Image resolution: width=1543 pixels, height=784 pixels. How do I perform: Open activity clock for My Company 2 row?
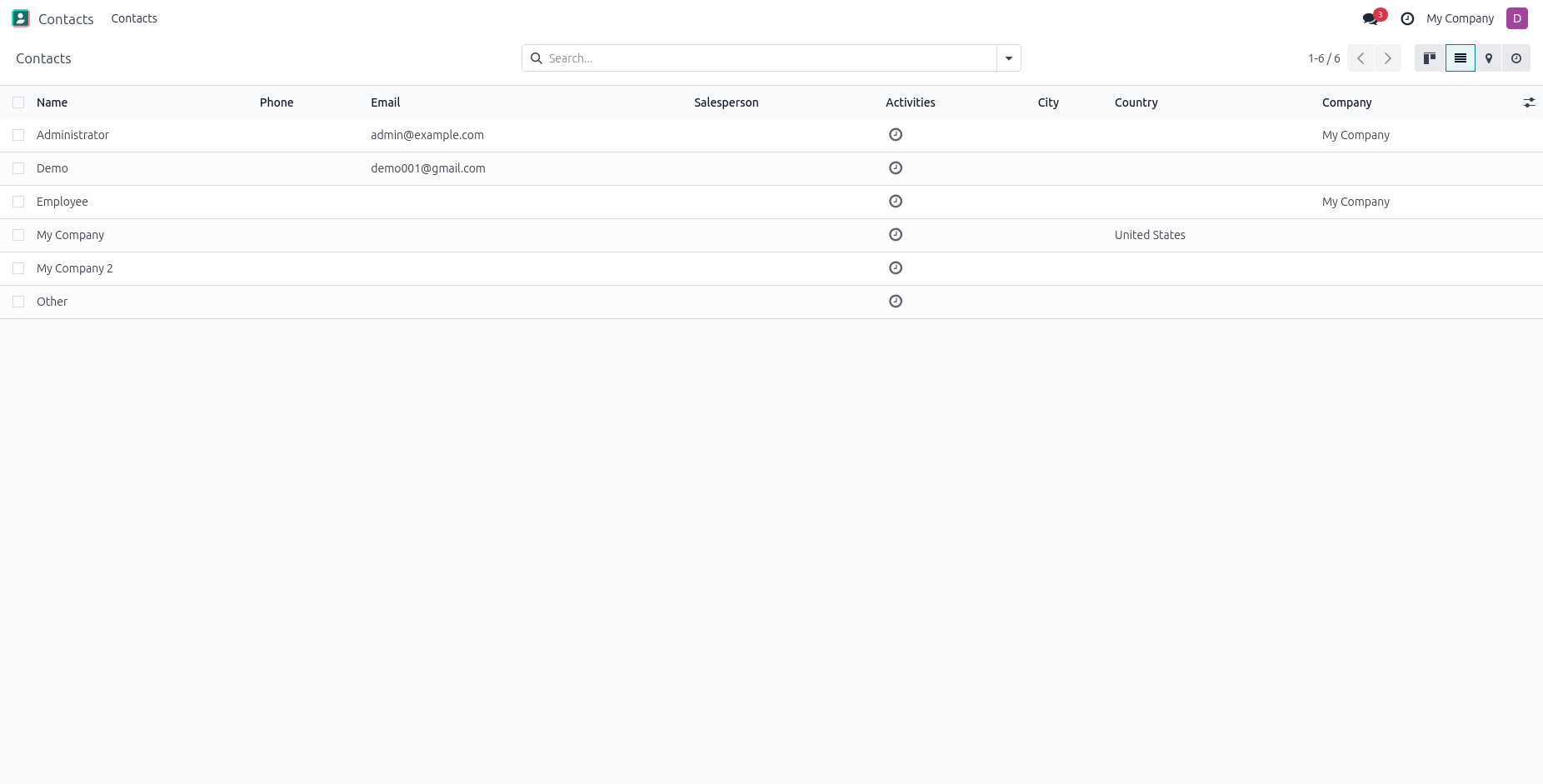pyautogui.click(x=896, y=267)
